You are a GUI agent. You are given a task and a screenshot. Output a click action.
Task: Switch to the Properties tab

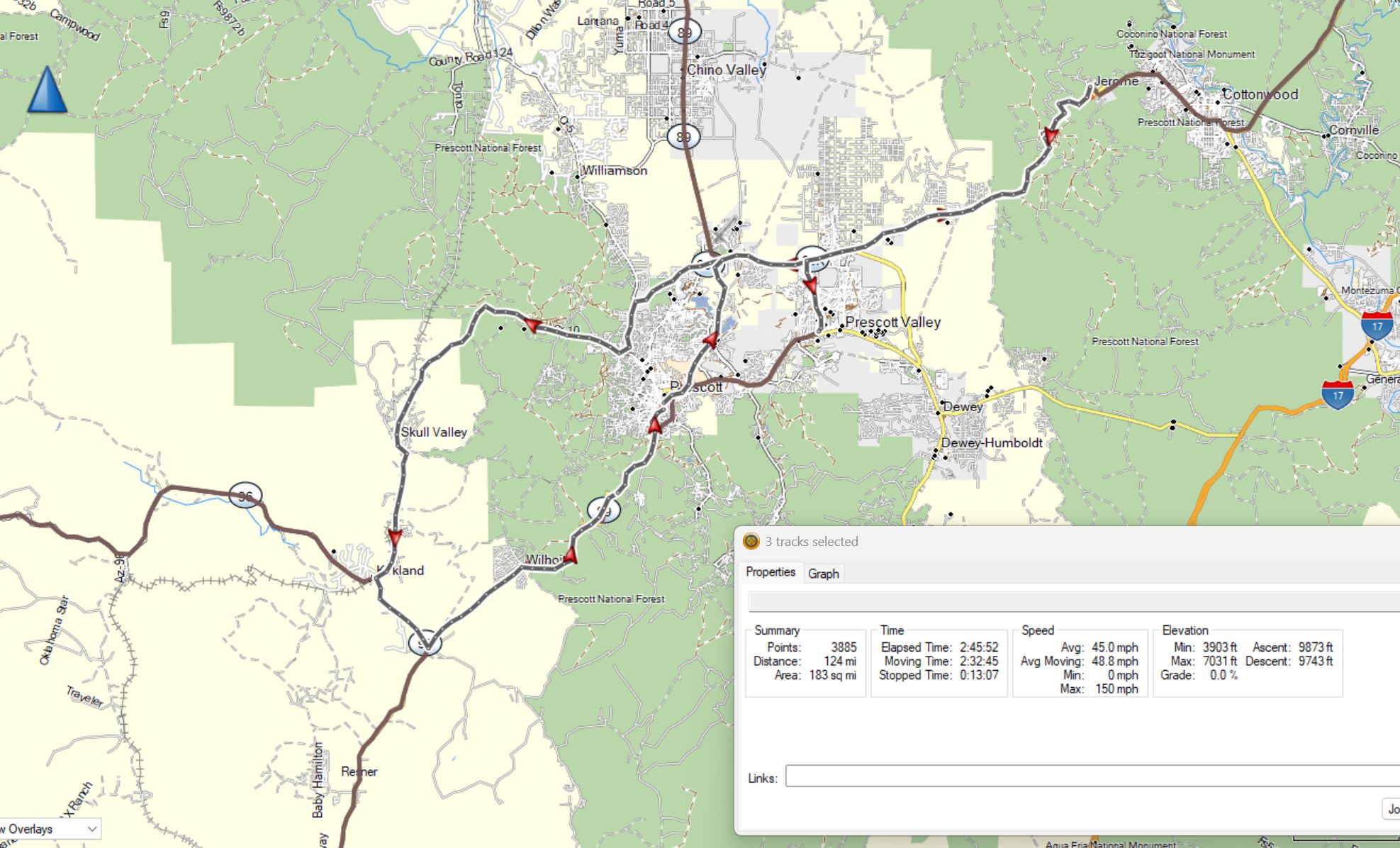click(x=771, y=572)
